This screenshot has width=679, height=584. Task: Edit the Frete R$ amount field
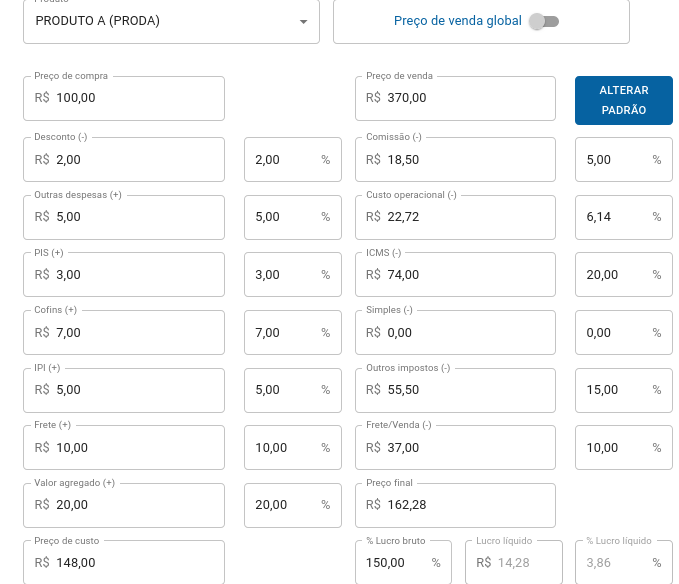[x=124, y=447]
